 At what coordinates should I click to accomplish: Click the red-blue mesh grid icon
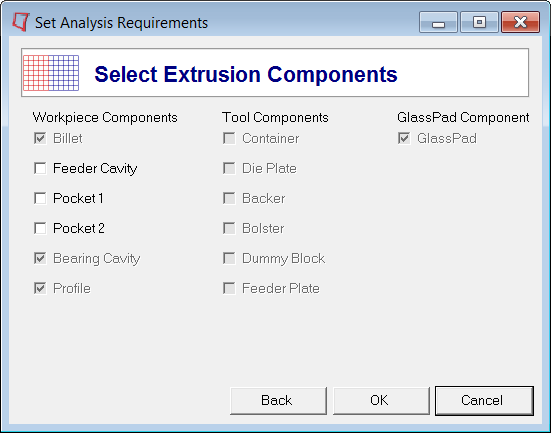click(51, 73)
